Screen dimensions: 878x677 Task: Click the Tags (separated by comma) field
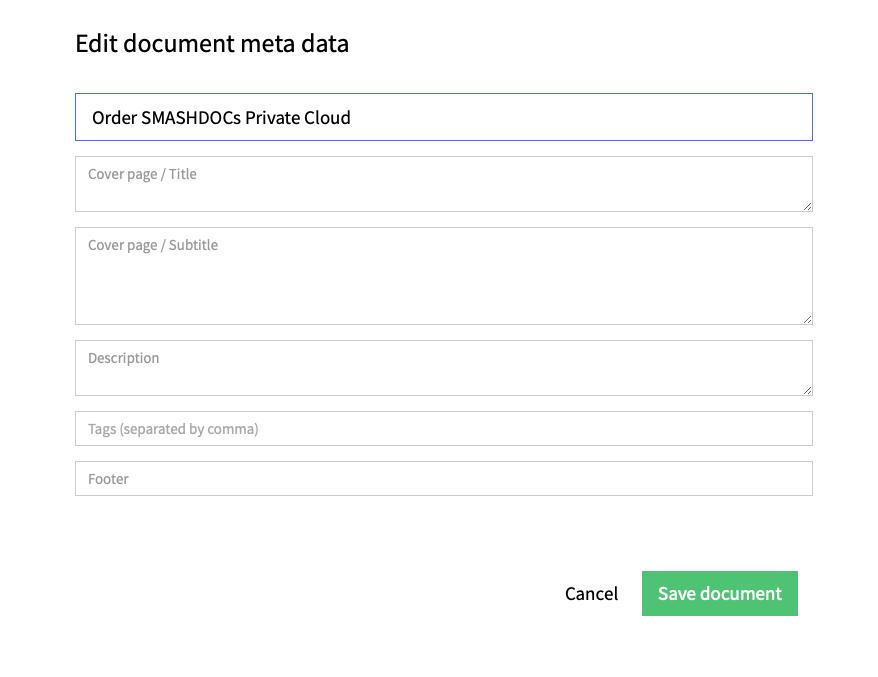(443, 428)
